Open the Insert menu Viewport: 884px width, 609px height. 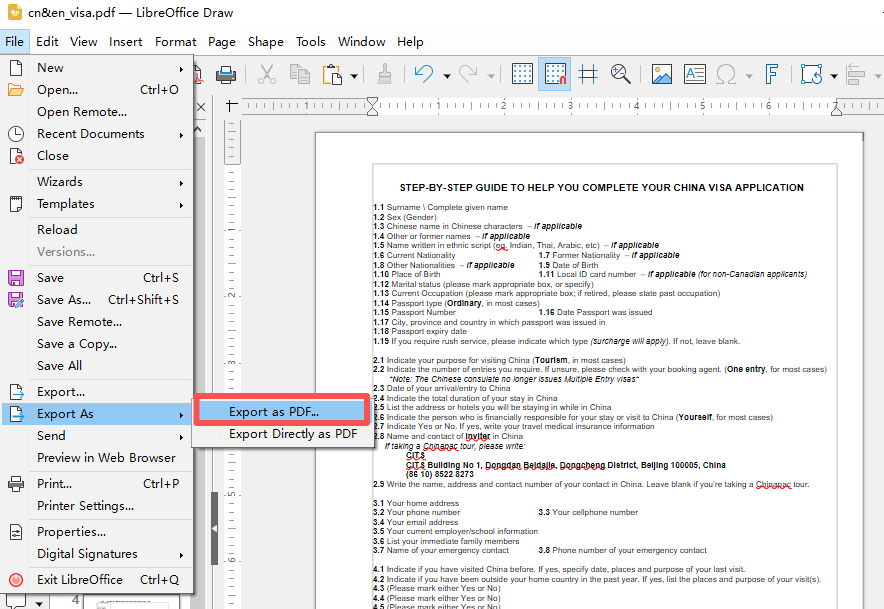pyautogui.click(x=125, y=42)
